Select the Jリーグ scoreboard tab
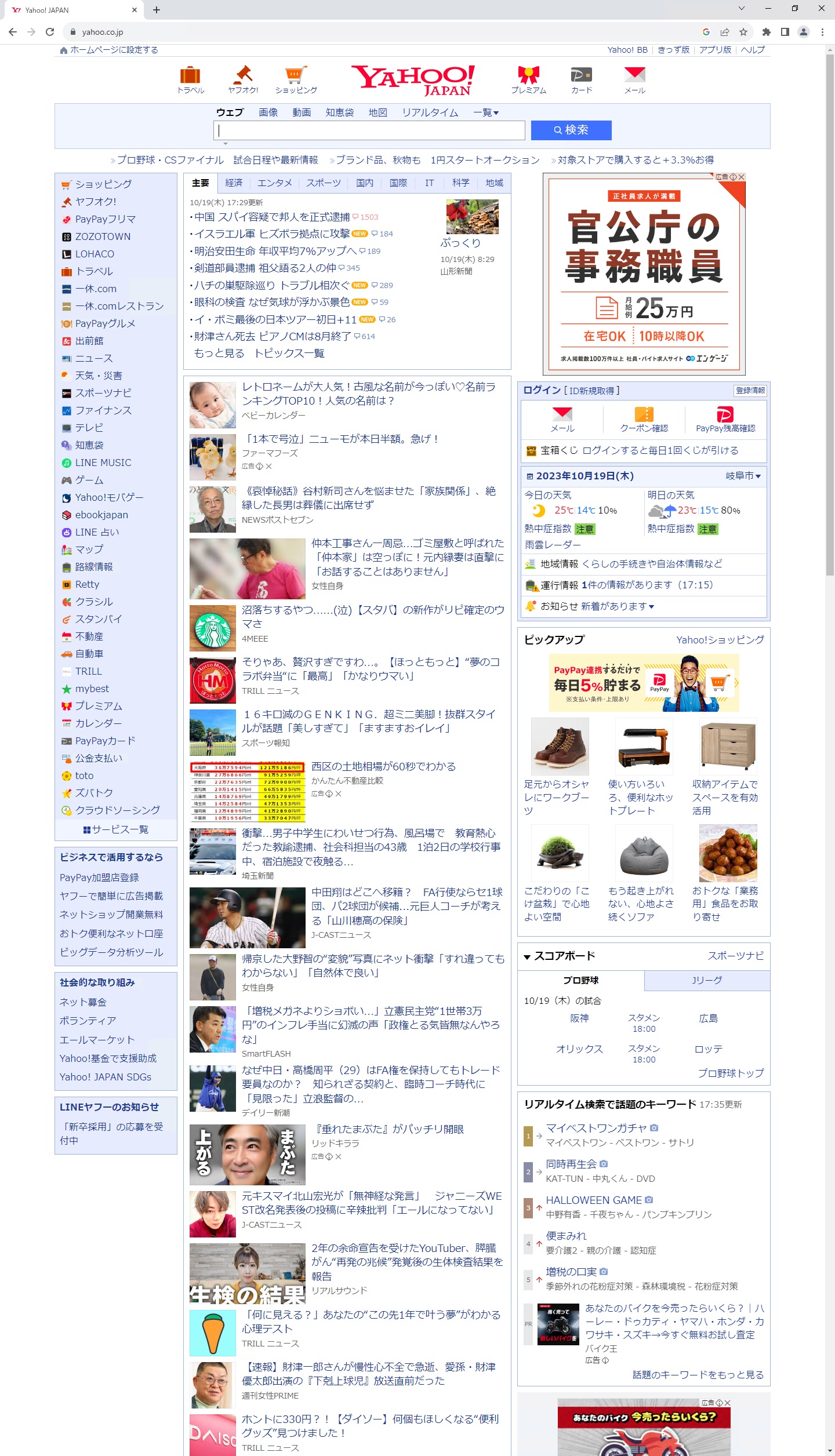 [x=706, y=981]
